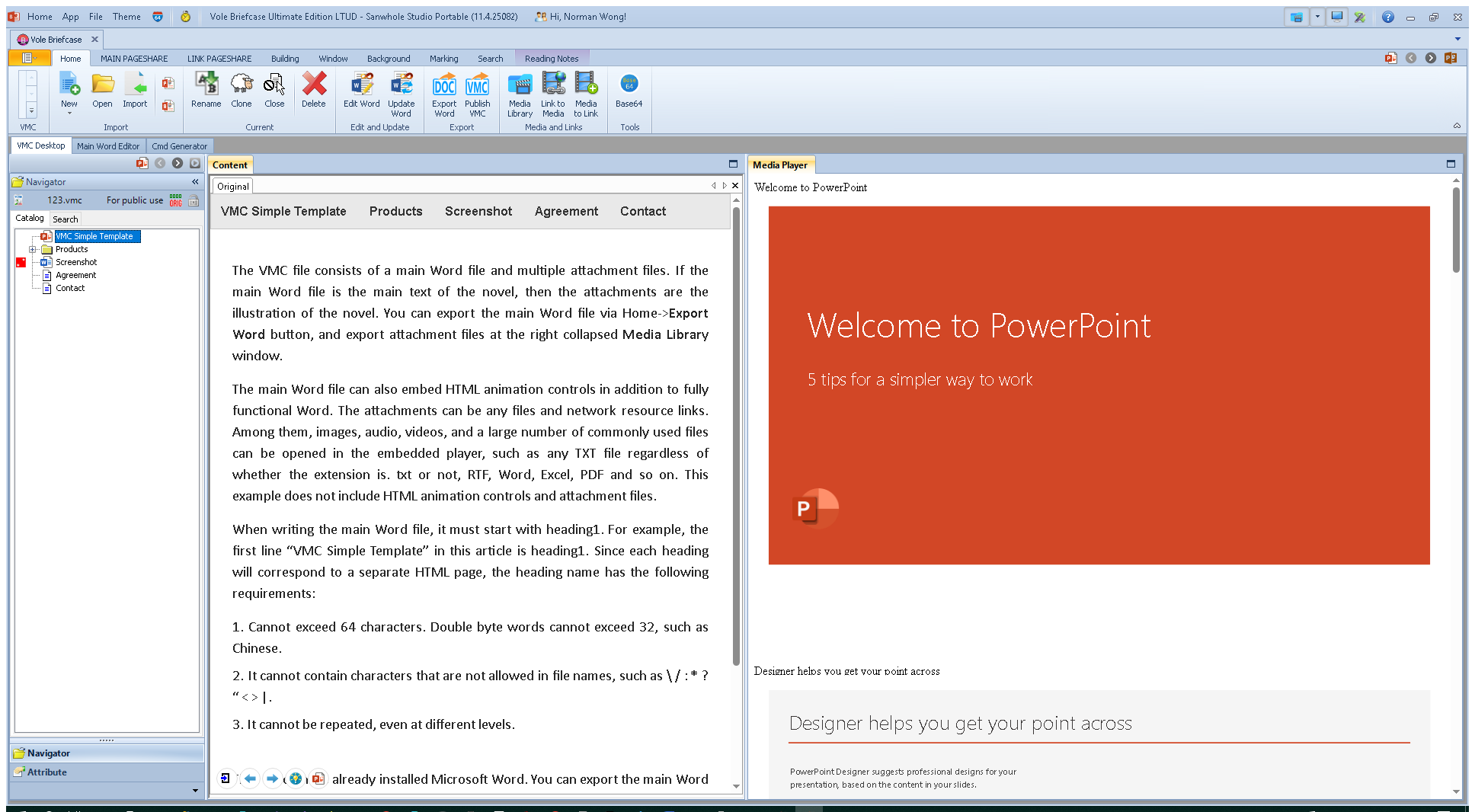Screen dimensions: 1475x812
Task: Click the green pen tool icon in title bar
Action: point(1360,17)
